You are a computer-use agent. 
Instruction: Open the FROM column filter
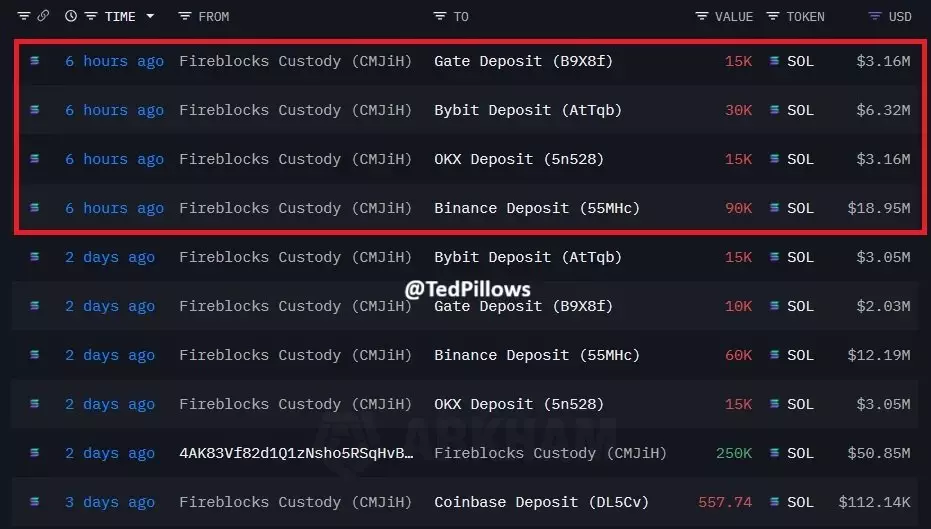pos(184,16)
